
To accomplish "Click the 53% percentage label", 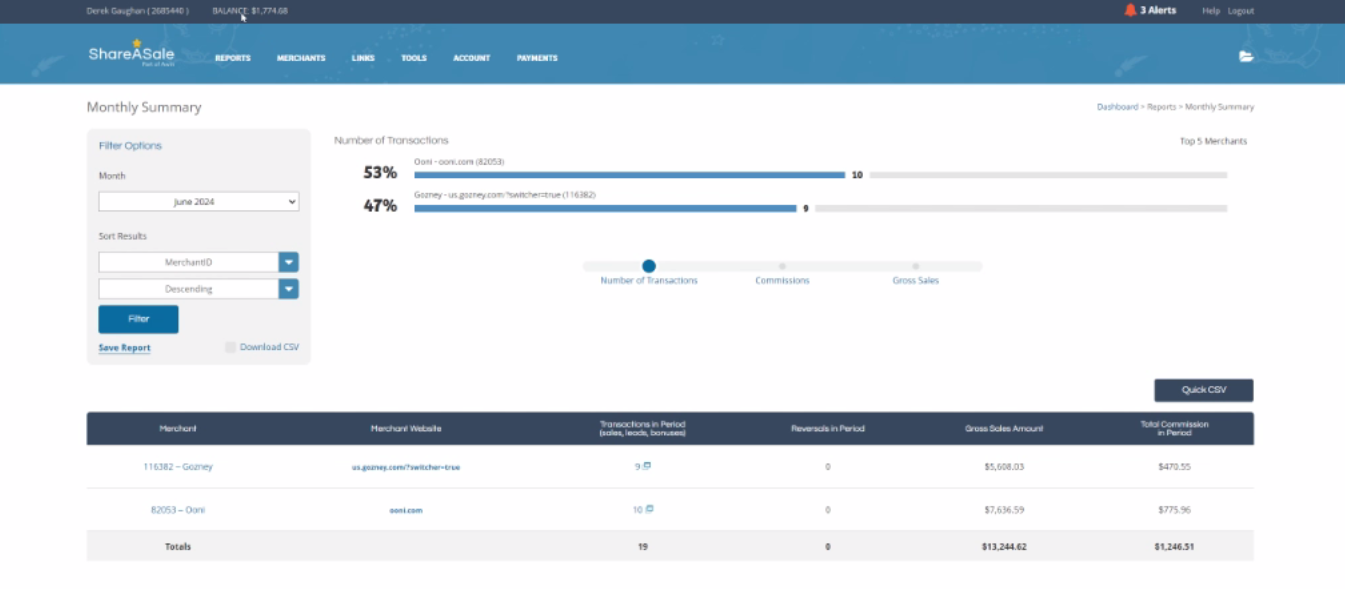I will tap(380, 173).
